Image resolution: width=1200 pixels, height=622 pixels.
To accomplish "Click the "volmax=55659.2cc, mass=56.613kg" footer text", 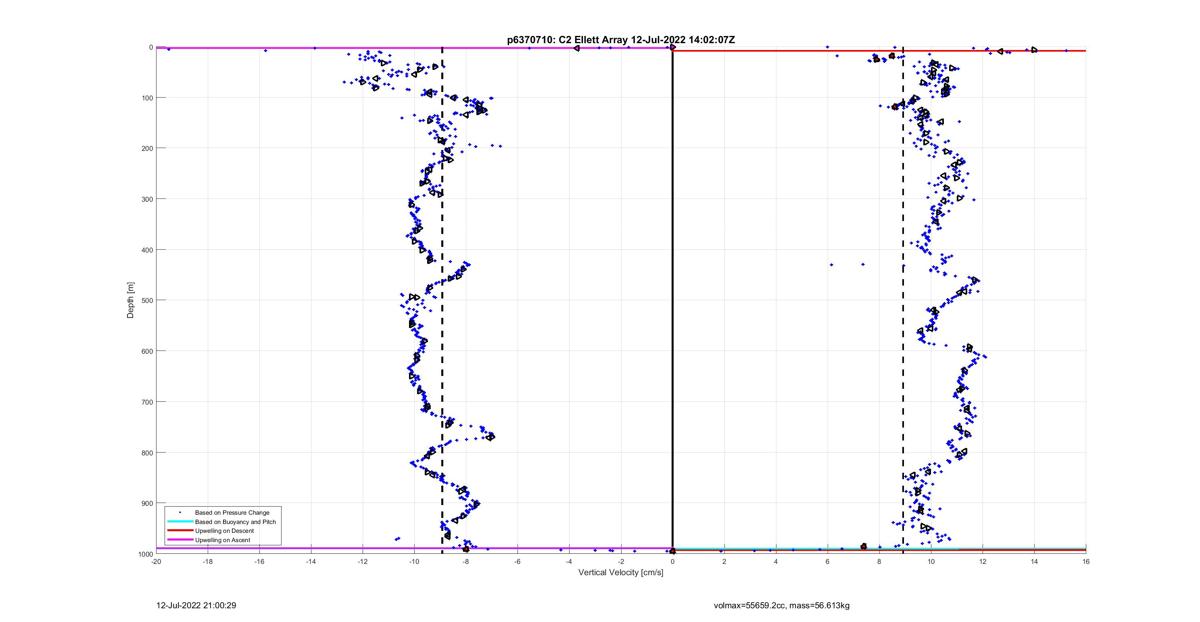I will pos(781,605).
